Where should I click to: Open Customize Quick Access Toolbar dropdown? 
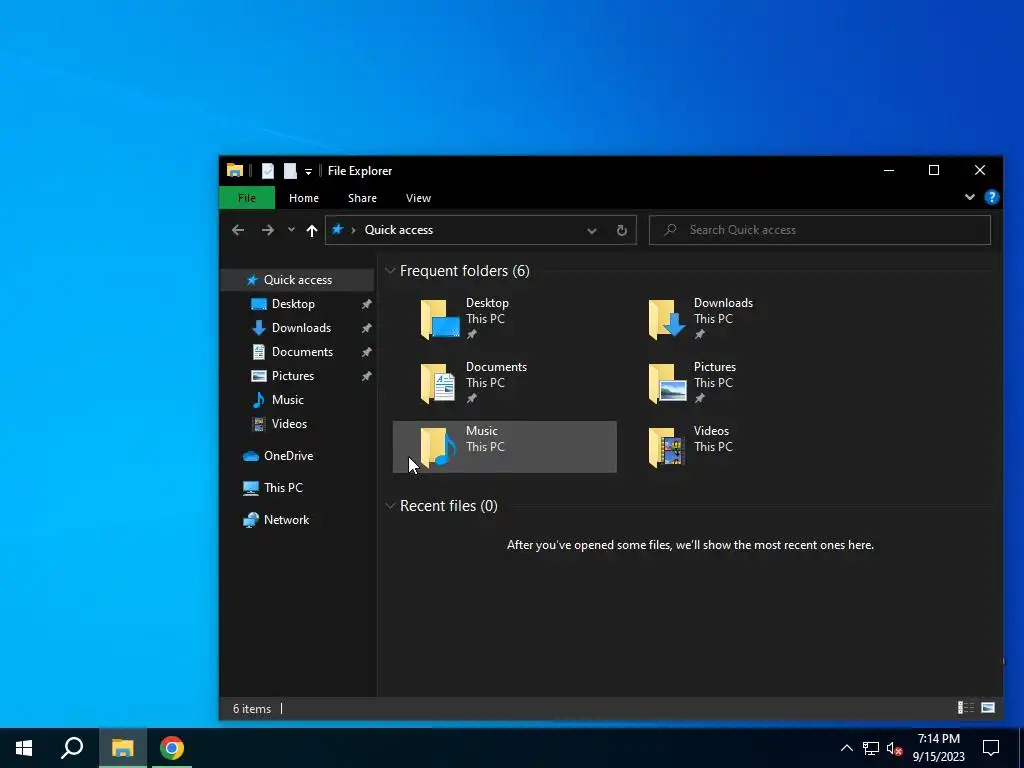point(308,172)
